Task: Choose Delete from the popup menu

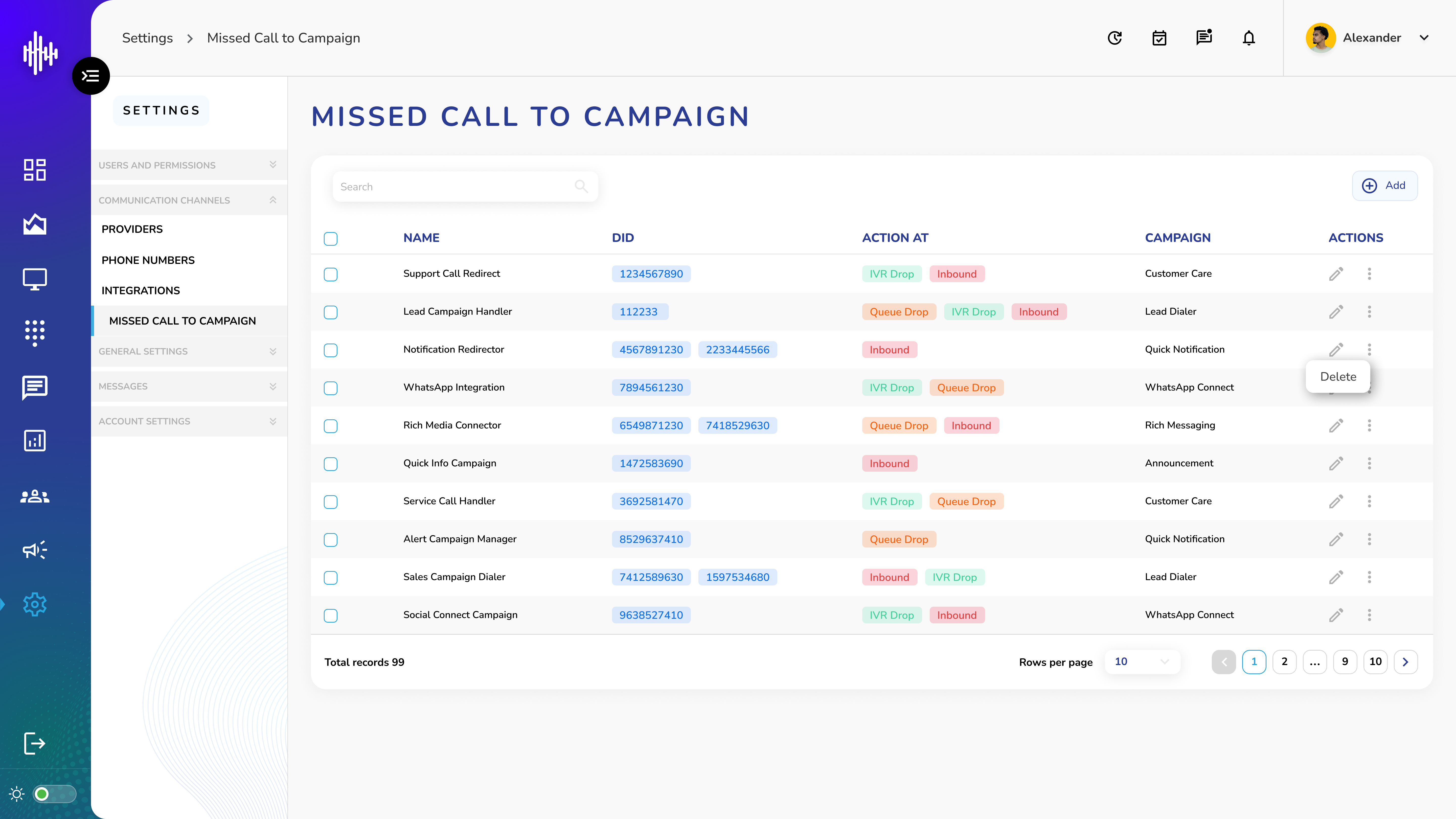Action: click(1338, 376)
